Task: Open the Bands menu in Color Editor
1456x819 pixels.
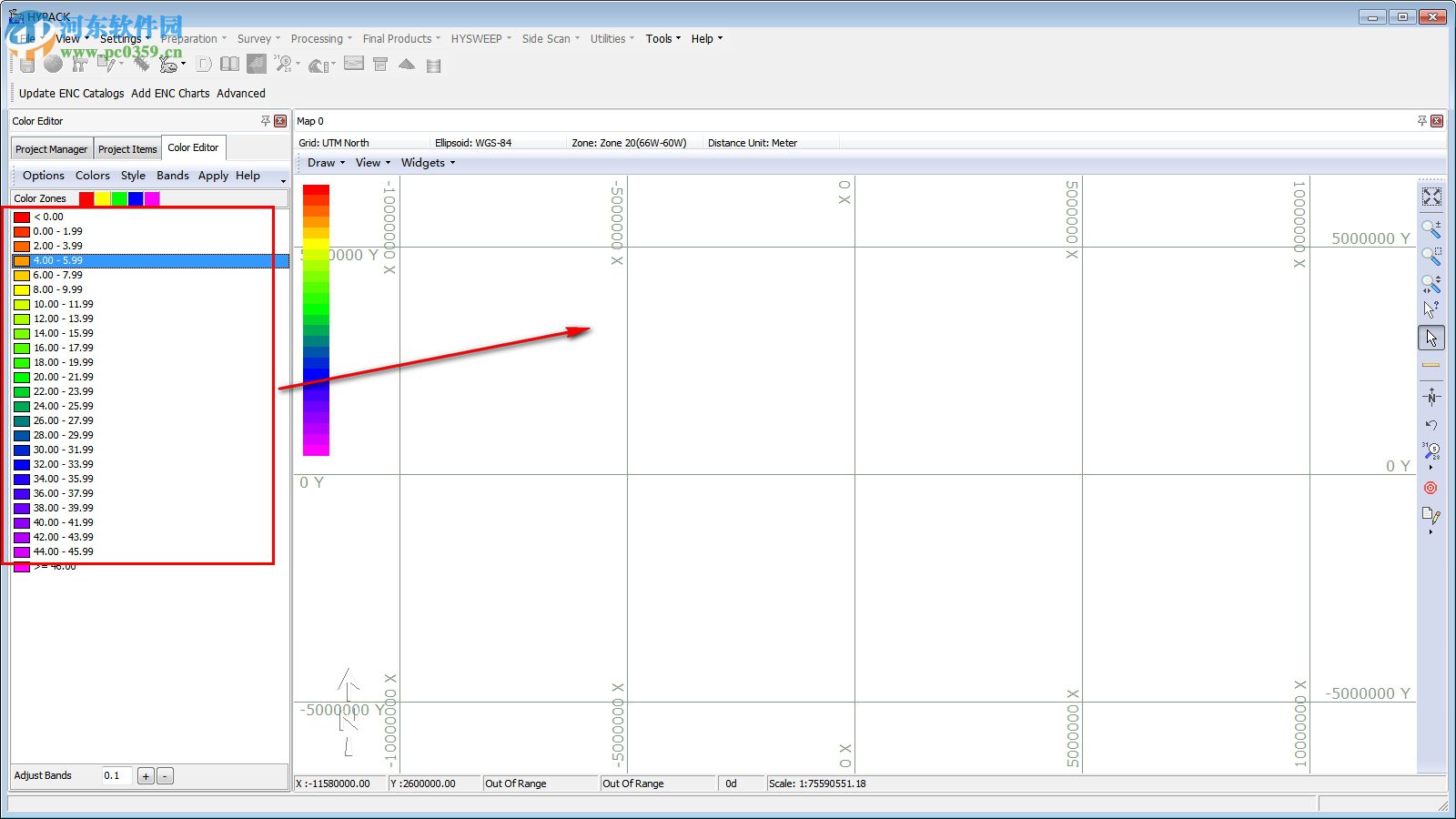Action: pyautogui.click(x=173, y=176)
